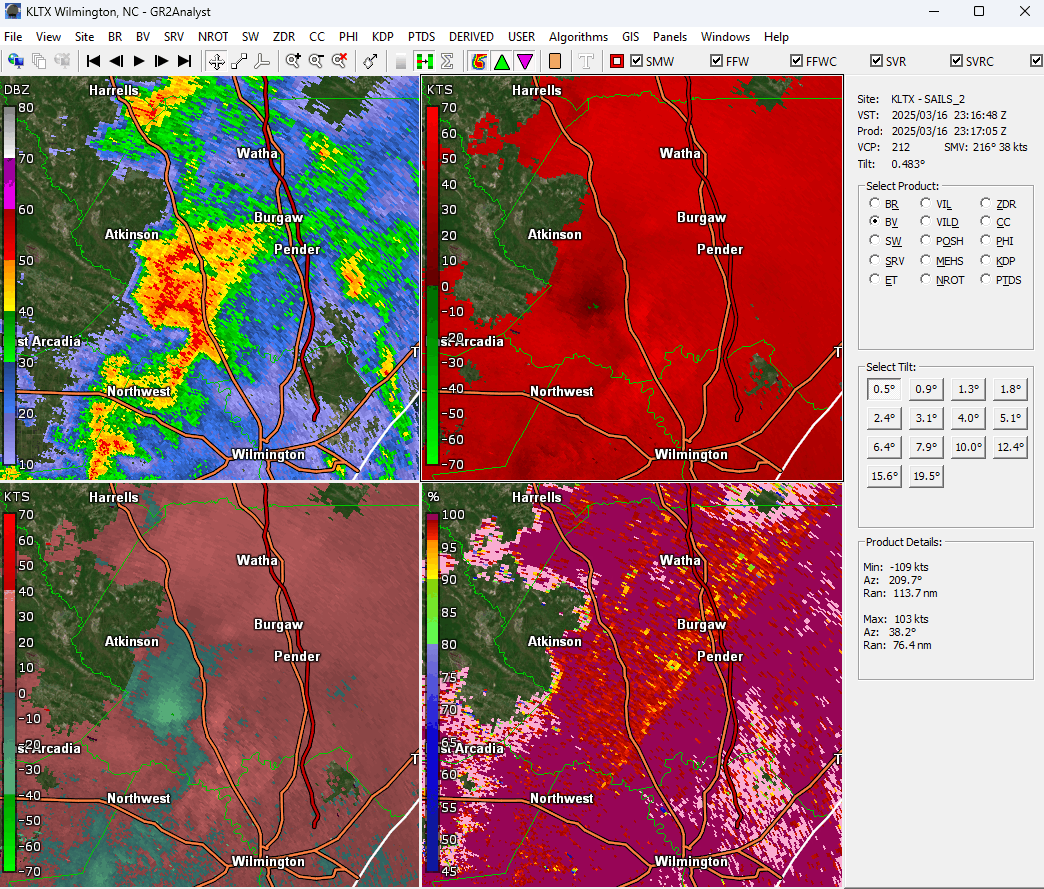Select the SW product radio button
1044x889 pixels.
(875, 240)
